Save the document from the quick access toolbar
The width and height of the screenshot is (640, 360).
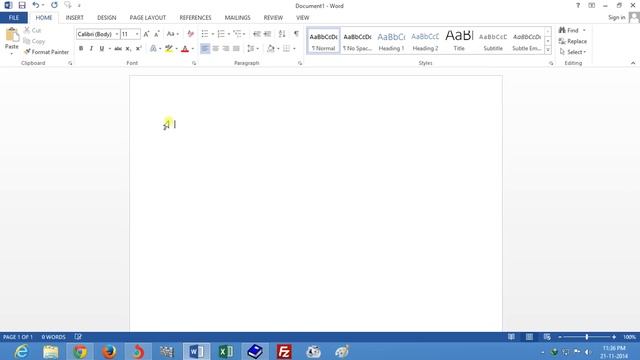tap(22, 5)
